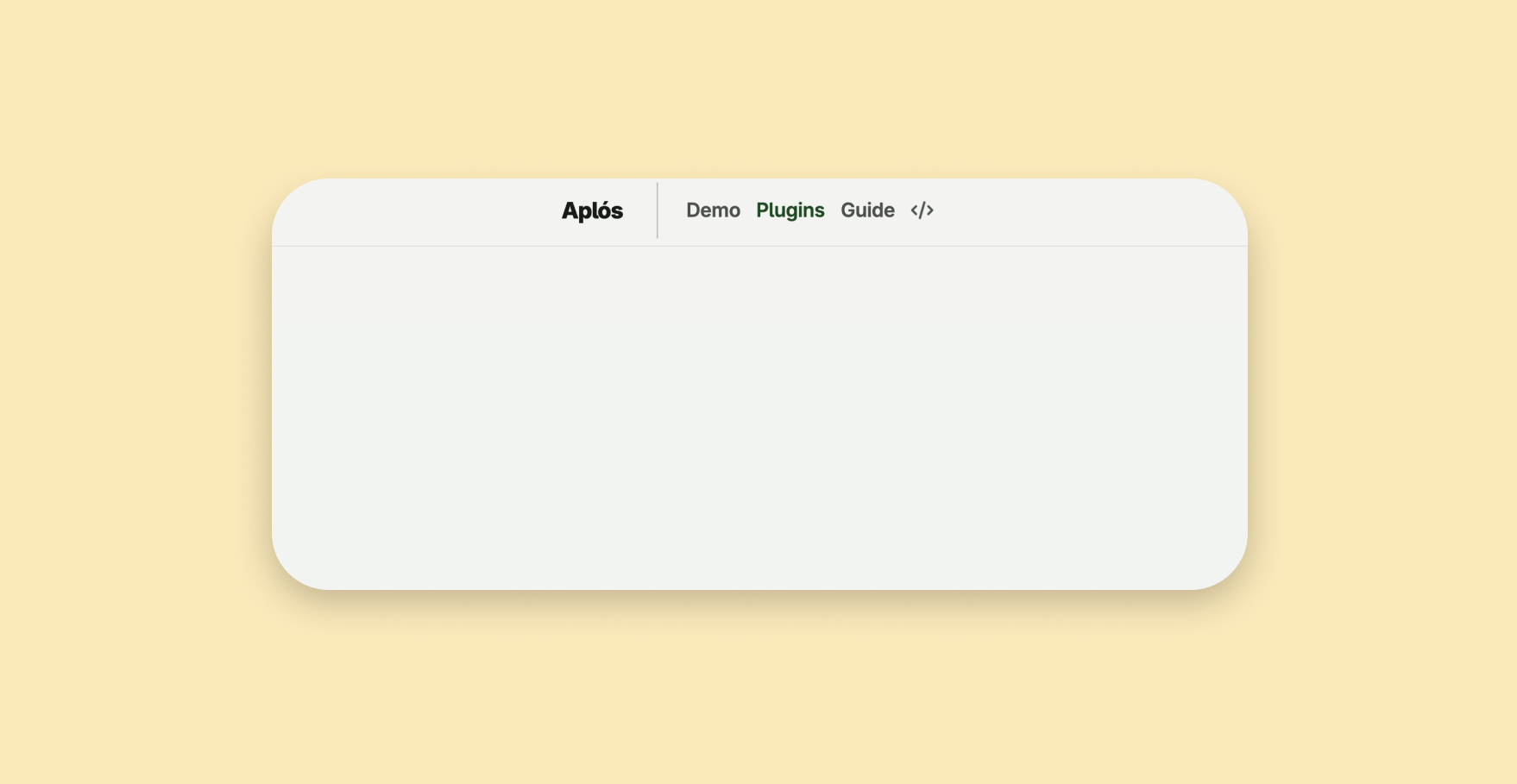The height and width of the screenshot is (784, 1517).
Task: Click the vertical divider beside Aplós
Action: pyautogui.click(x=658, y=210)
